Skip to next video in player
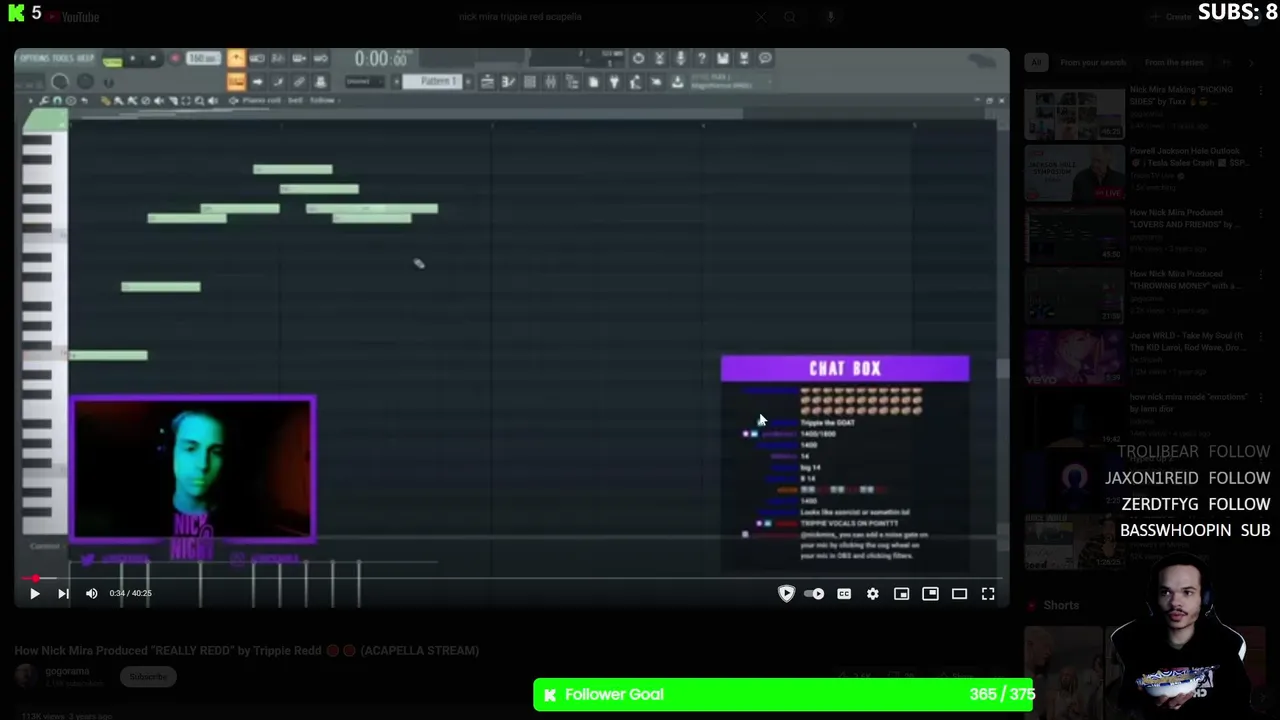The height and width of the screenshot is (720, 1280). 63,594
